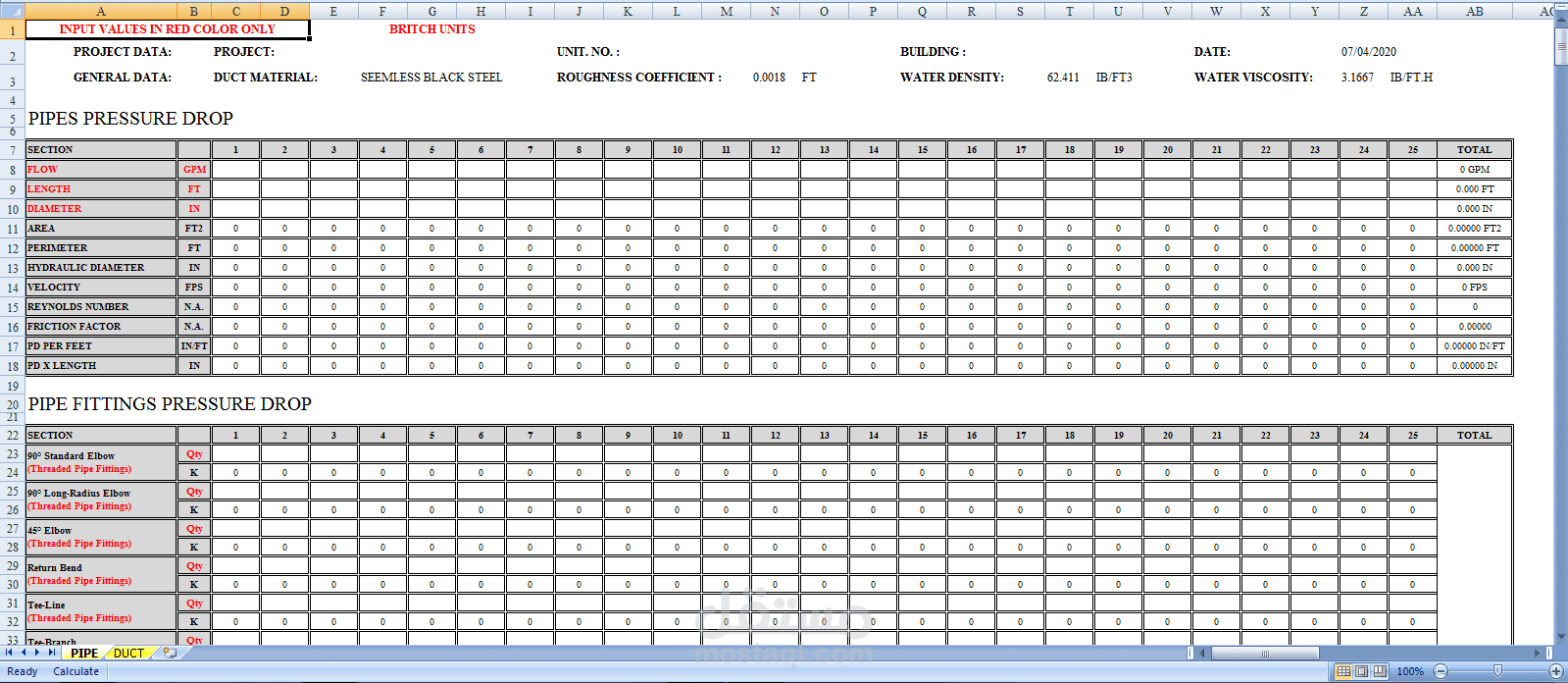Click the 45° Elbow Qty cell, section 1
This screenshot has height=683, width=1568.
point(235,529)
